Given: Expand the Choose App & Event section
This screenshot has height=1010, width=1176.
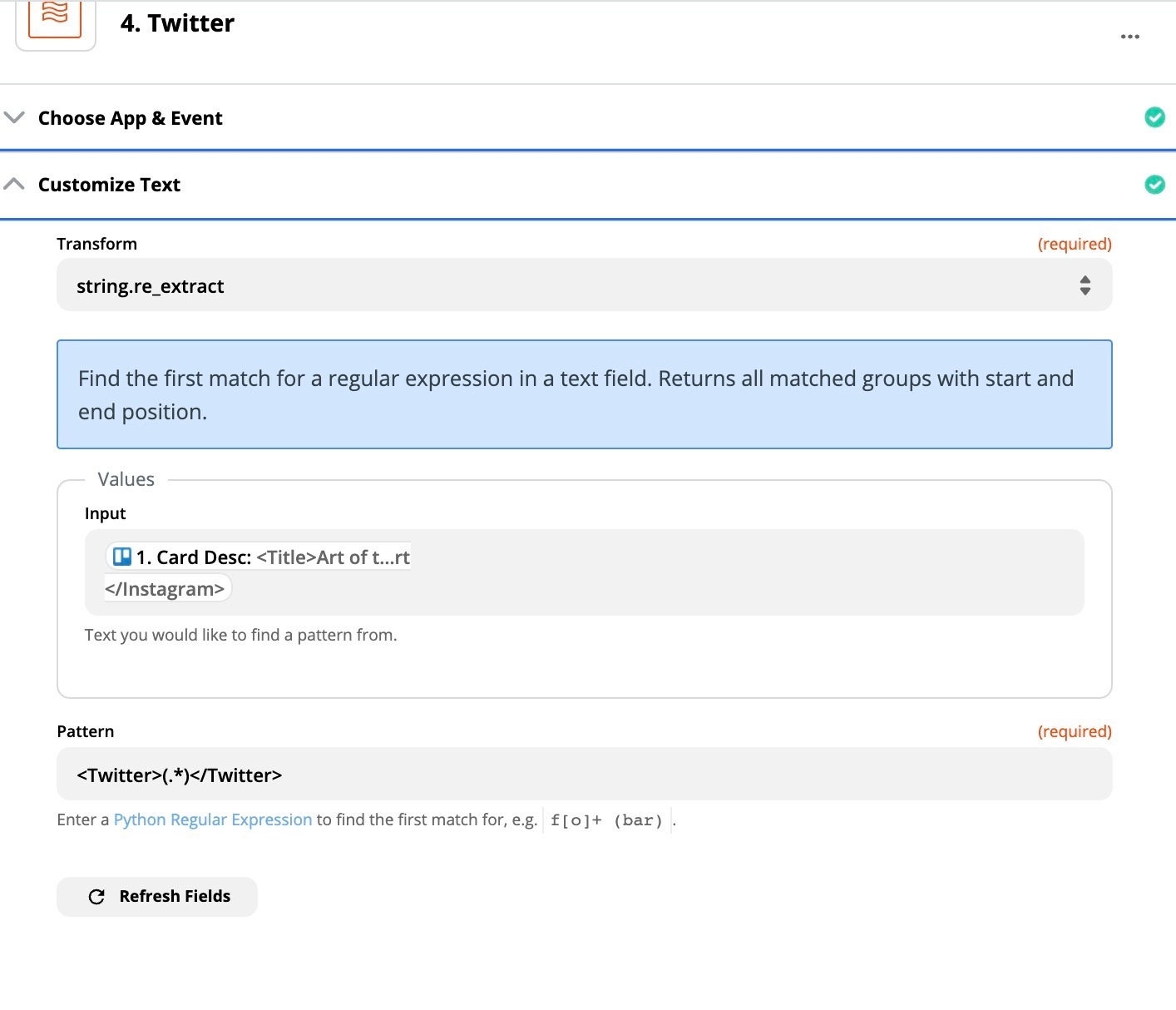Looking at the screenshot, I should (14, 117).
